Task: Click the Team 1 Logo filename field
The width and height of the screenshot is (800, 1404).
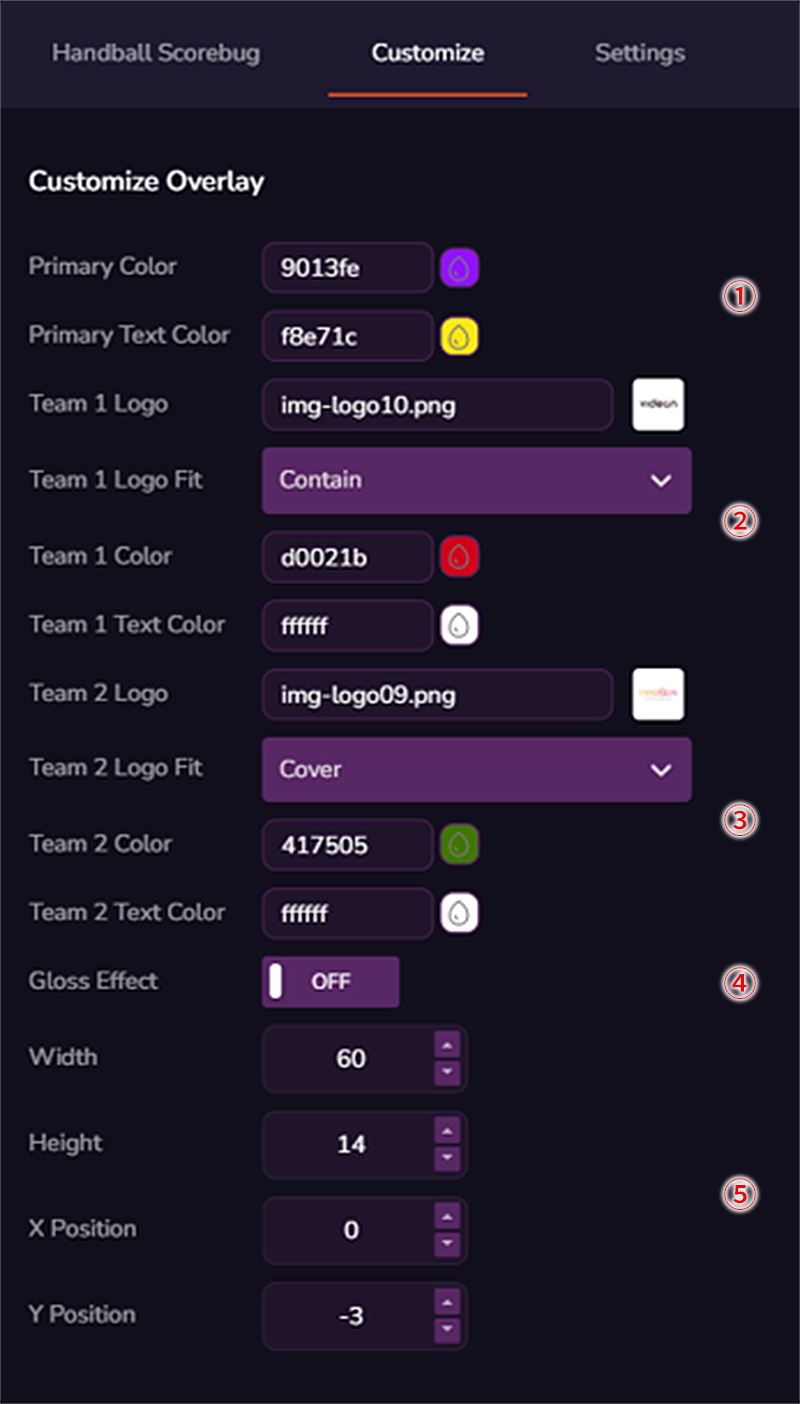Action: [x=438, y=405]
